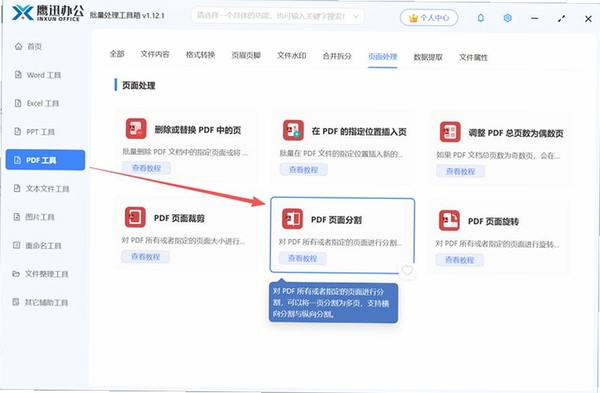Screen dimensions: 600x393
Task: Open the notification bell icon
Action: point(481,18)
